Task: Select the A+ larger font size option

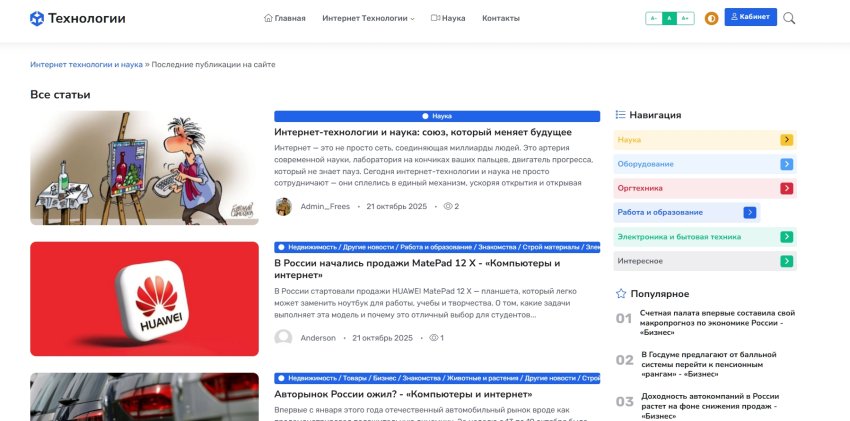Action: pos(686,18)
